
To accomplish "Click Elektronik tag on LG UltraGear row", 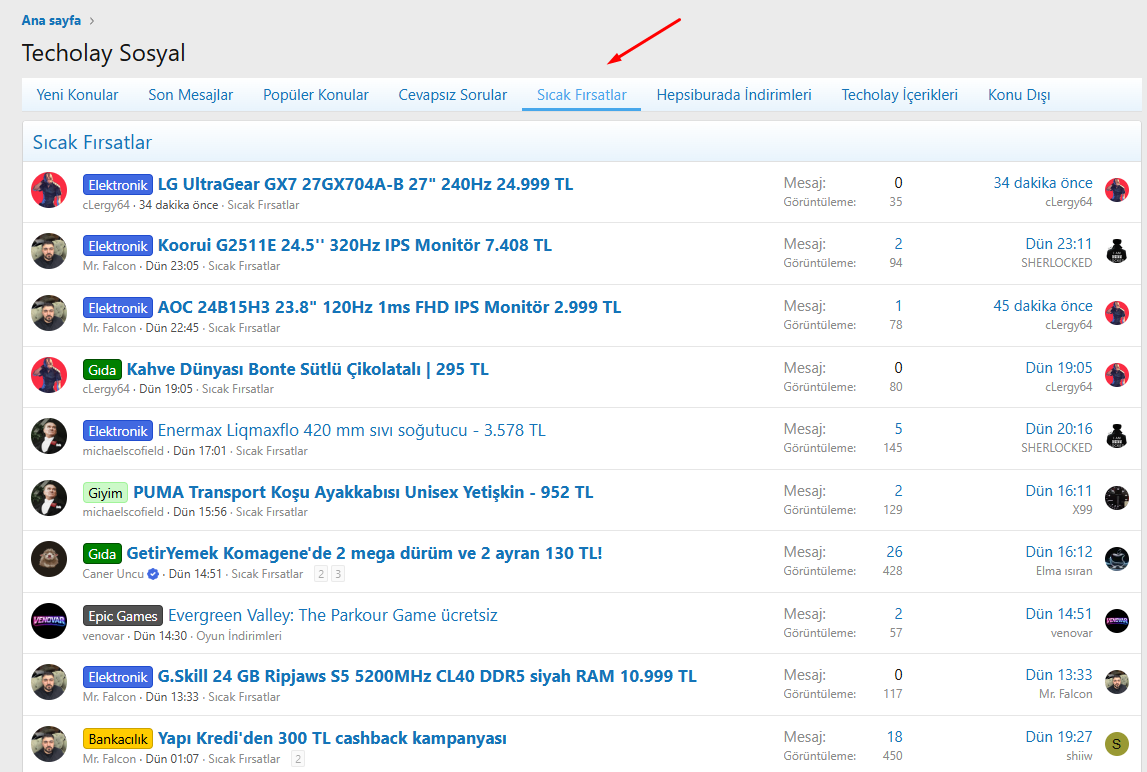I will [x=118, y=185].
